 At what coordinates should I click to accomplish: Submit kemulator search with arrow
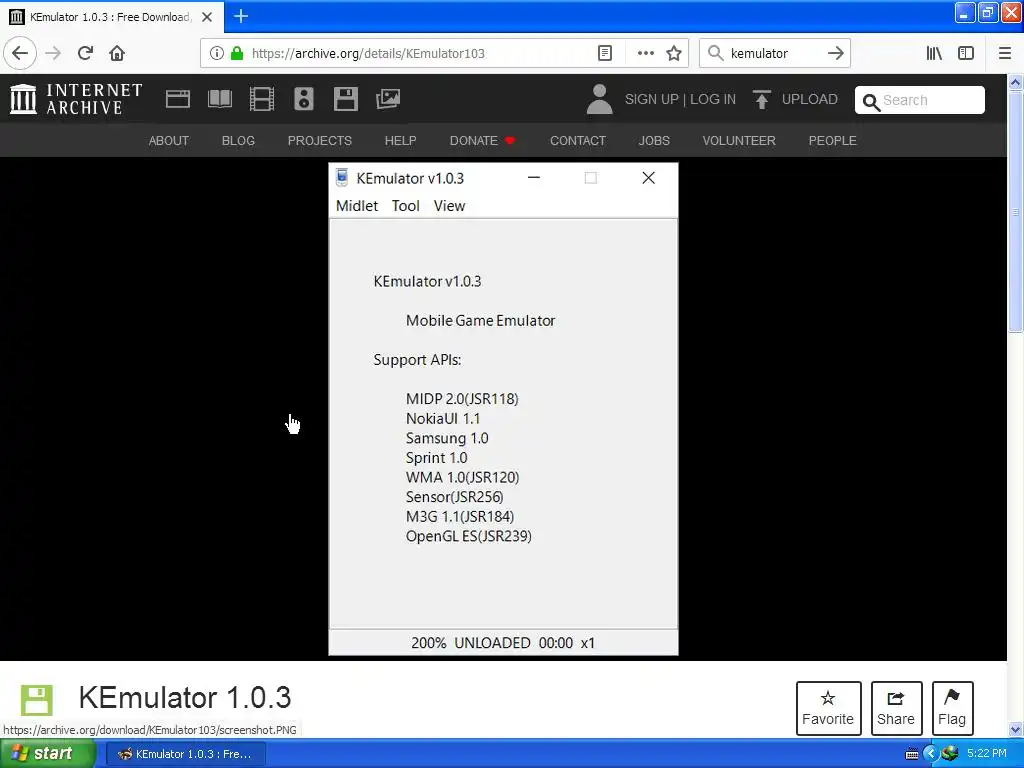pos(835,53)
